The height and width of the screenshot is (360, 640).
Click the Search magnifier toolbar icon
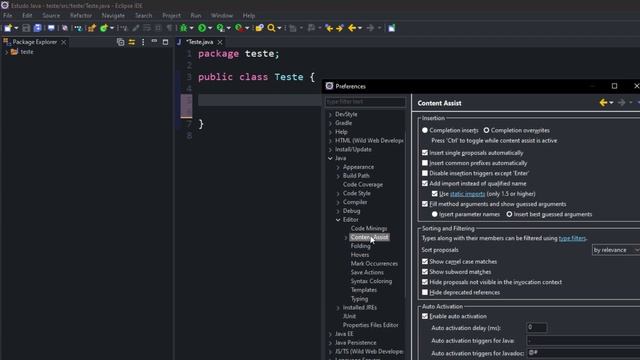point(271,28)
